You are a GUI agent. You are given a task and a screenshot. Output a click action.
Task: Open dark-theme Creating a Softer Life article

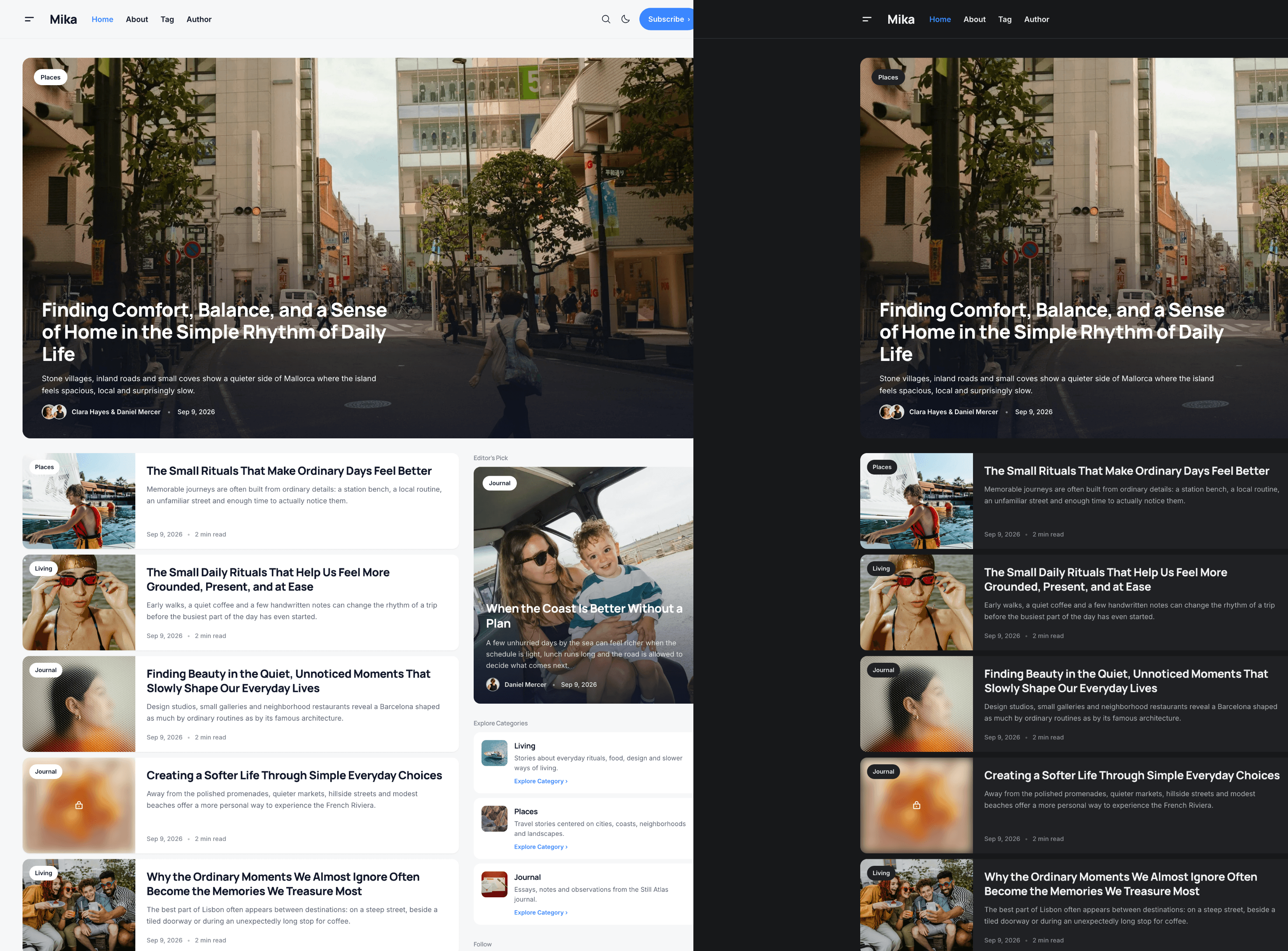tap(1131, 776)
